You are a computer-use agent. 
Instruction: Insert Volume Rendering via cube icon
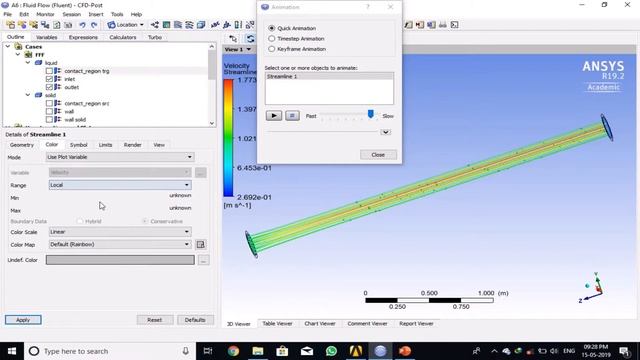201,25
